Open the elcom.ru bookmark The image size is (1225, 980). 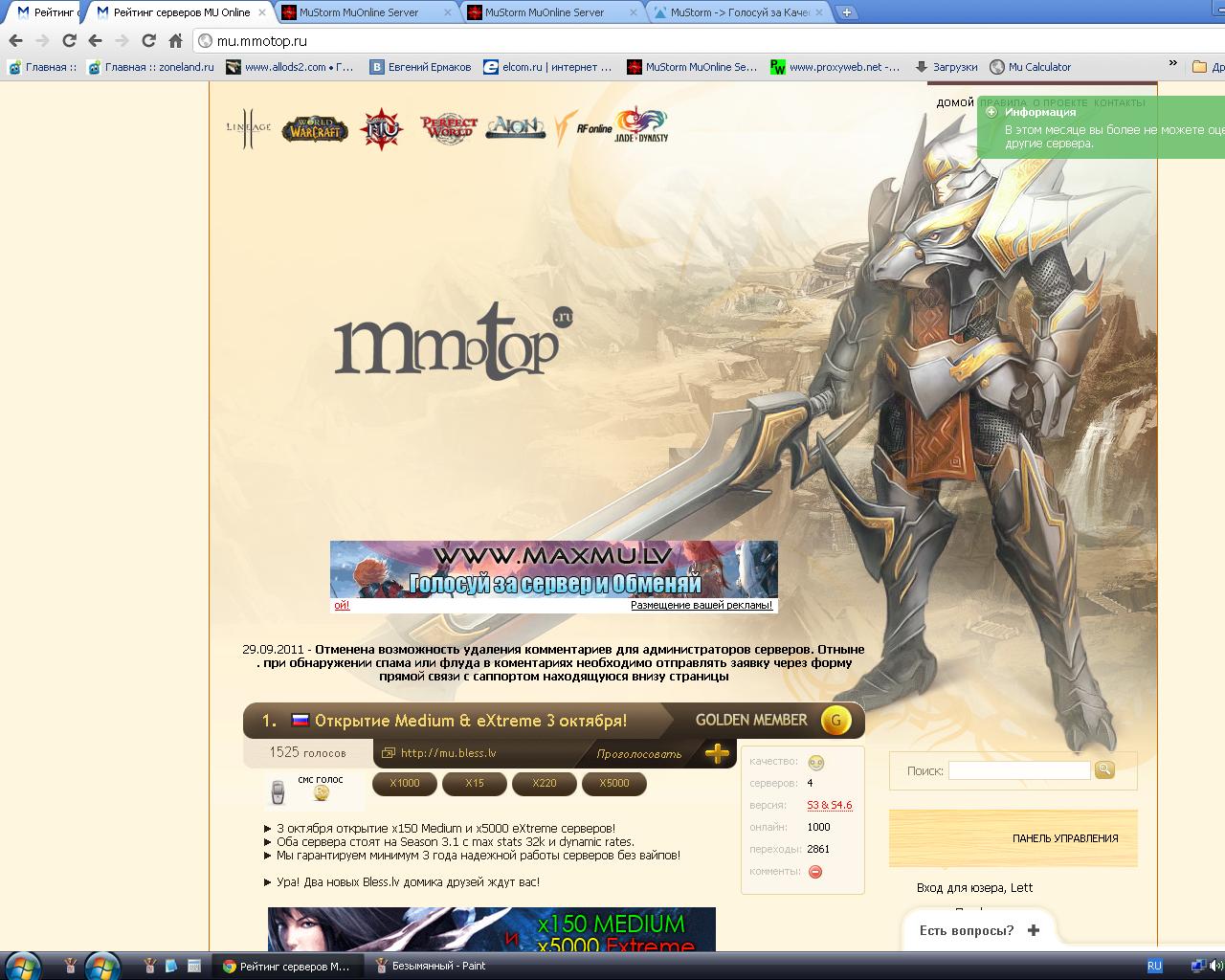[x=547, y=67]
